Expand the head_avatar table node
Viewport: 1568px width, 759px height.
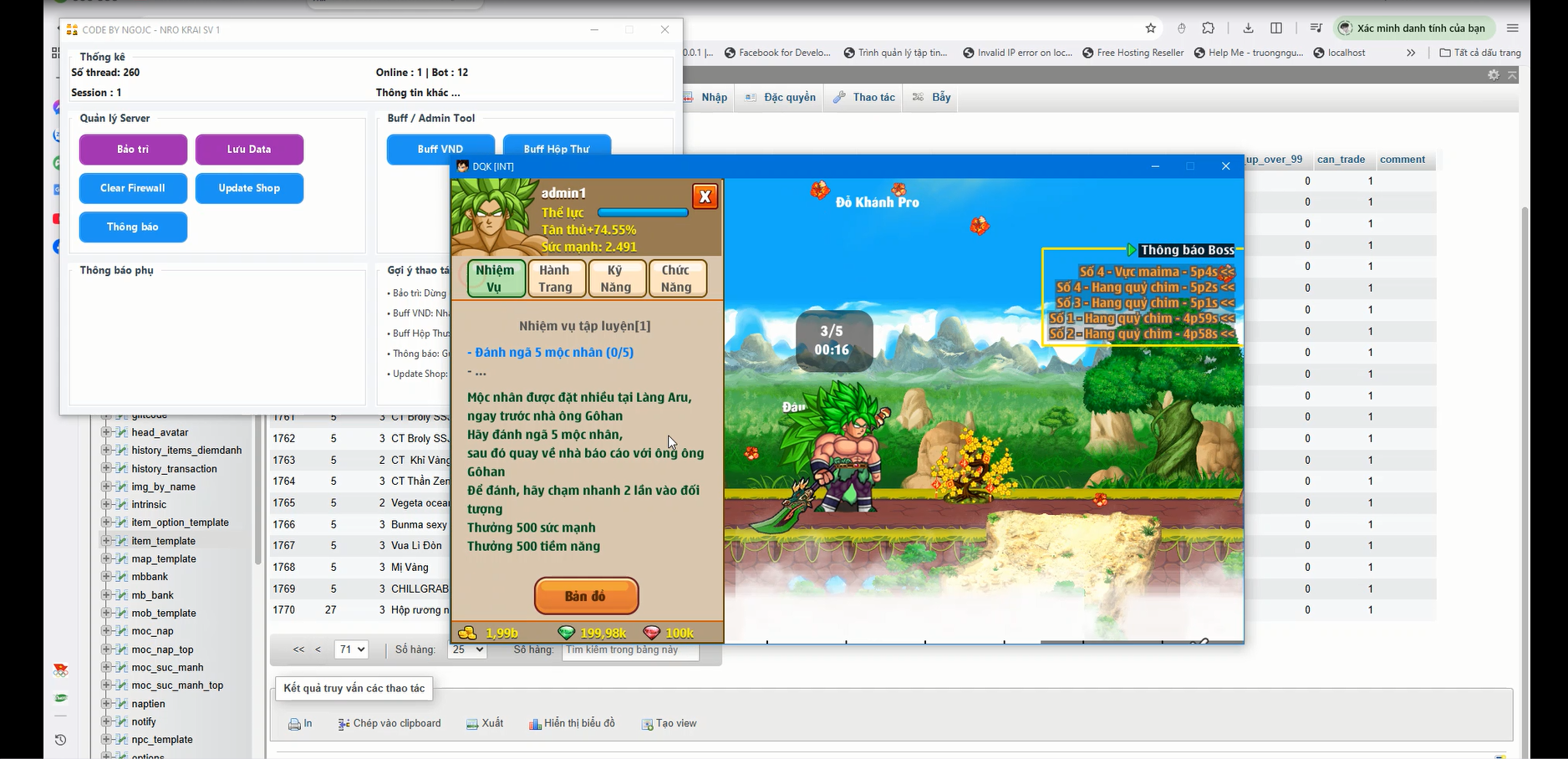(107, 432)
